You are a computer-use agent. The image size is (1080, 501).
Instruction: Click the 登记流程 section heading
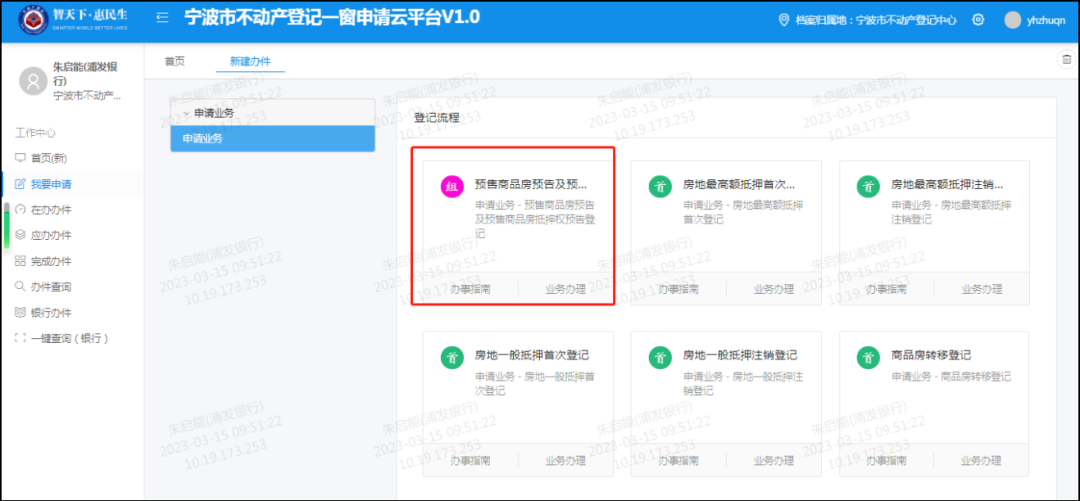pos(437,117)
